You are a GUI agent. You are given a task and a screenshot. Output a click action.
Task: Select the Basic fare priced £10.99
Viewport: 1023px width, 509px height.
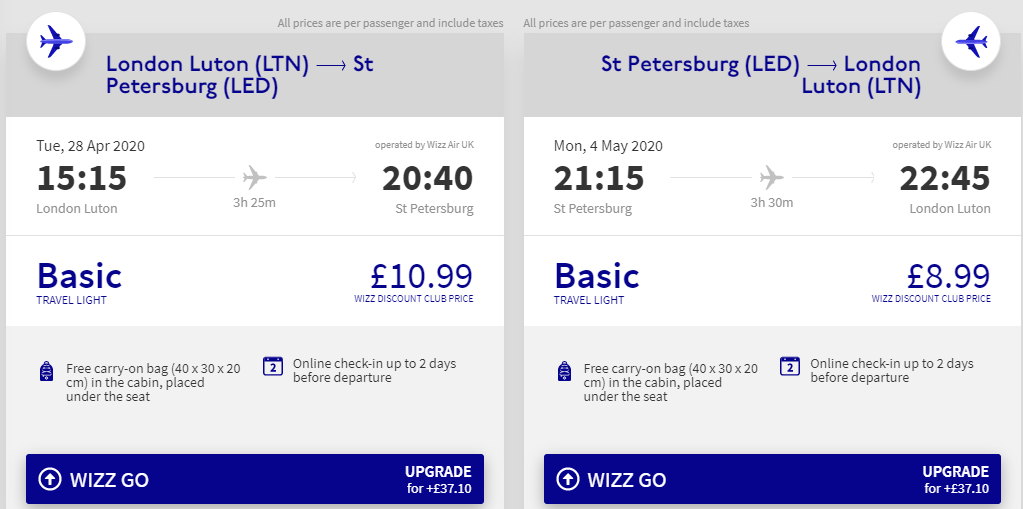[255, 281]
